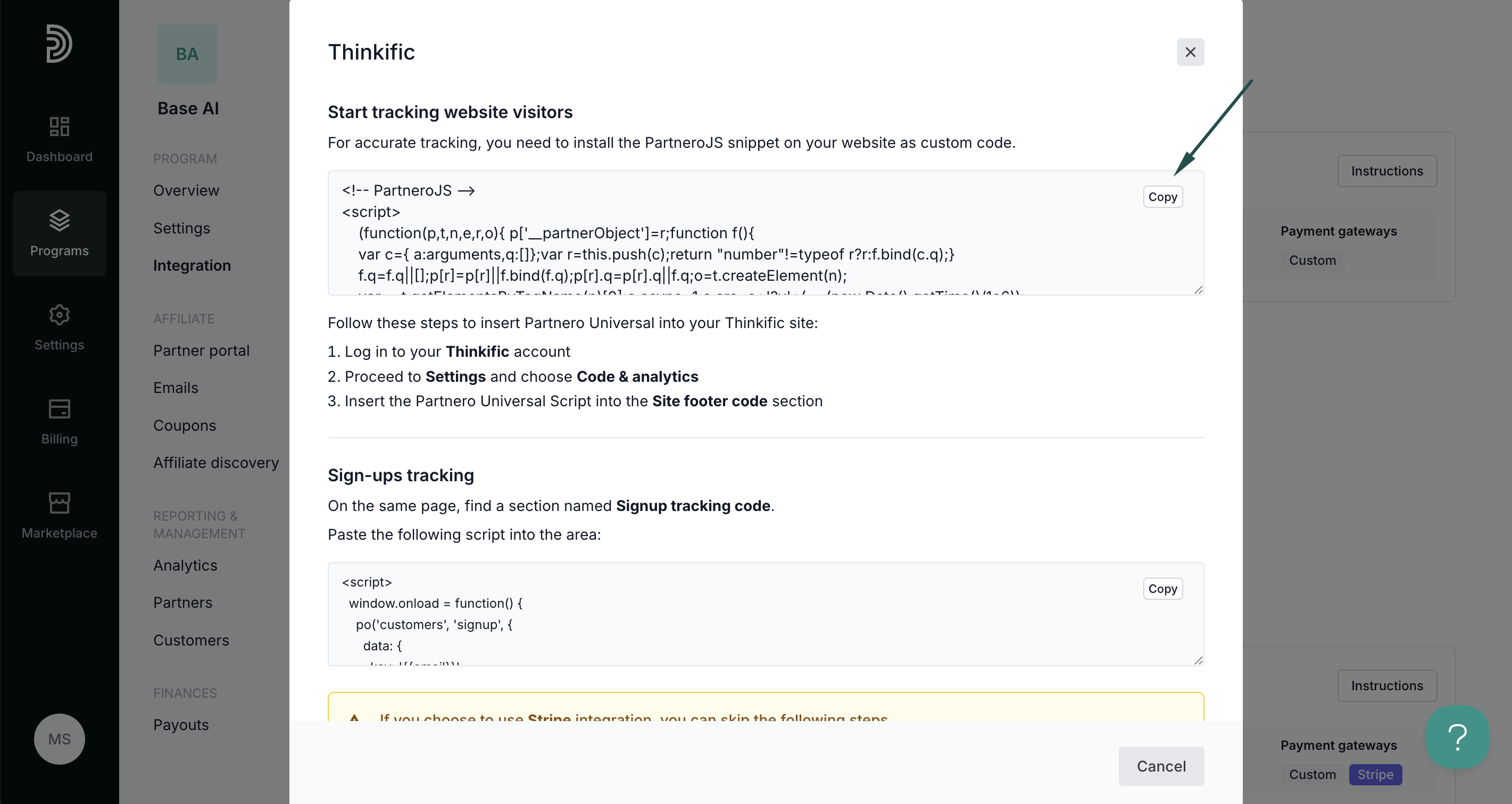Screen dimensions: 1512x804
Task: Open the Marketplace storefront icon
Action: coord(59,503)
